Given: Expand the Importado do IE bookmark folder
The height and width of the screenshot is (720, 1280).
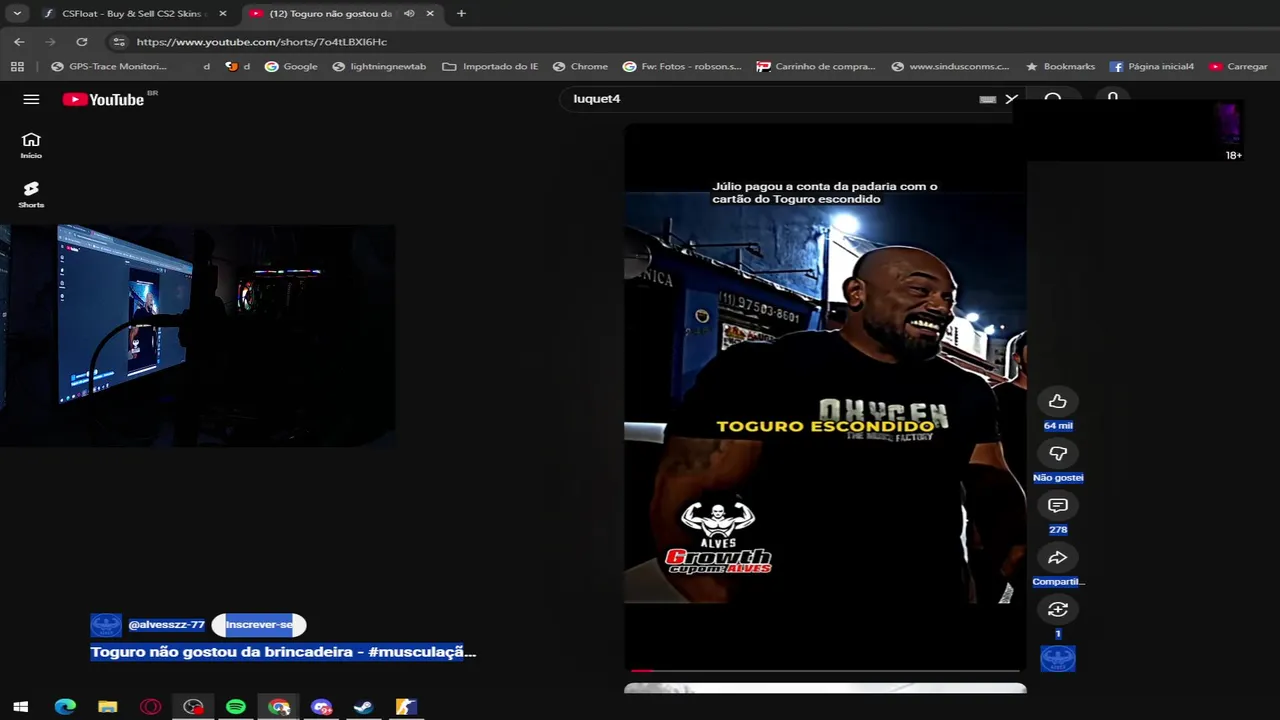Looking at the screenshot, I should [490, 67].
